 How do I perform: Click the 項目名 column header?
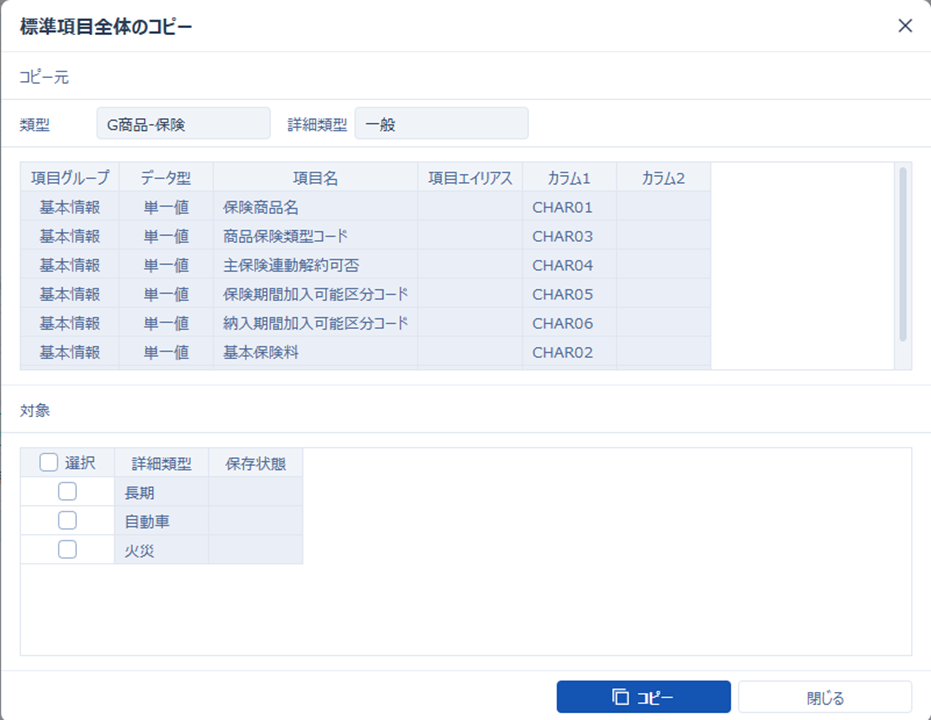[x=315, y=178]
